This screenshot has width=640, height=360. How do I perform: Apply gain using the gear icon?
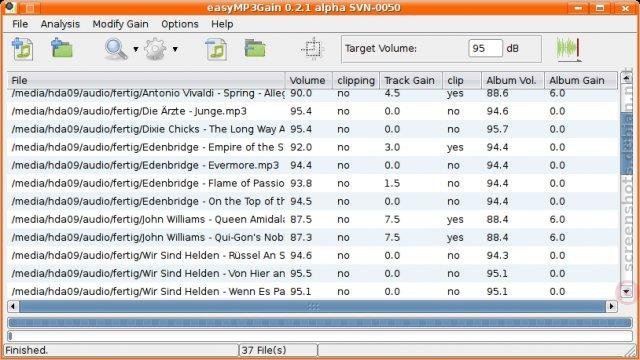(x=156, y=49)
